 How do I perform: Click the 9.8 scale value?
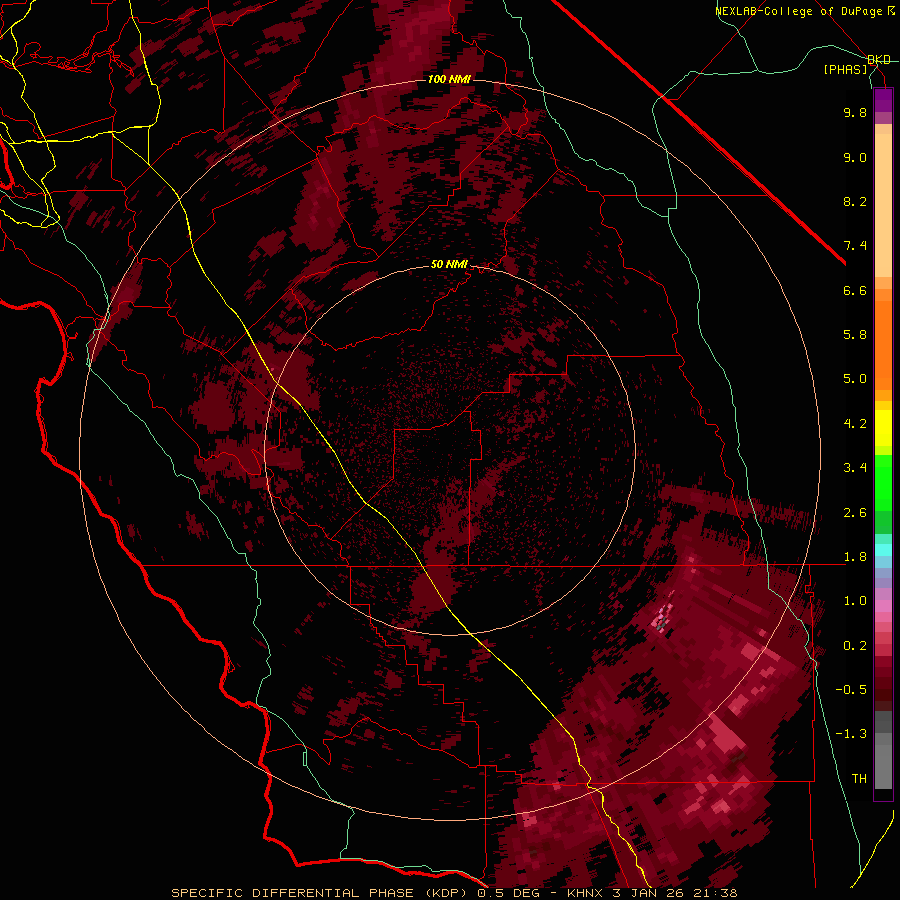coord(855,112)
